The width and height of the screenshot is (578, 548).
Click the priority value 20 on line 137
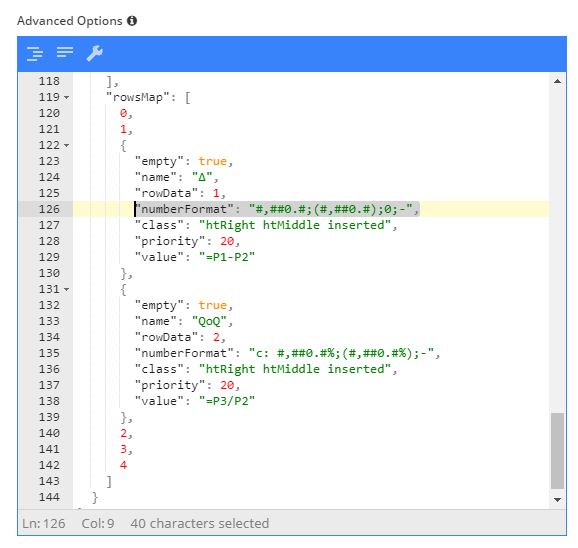click(x=227, y=385)
